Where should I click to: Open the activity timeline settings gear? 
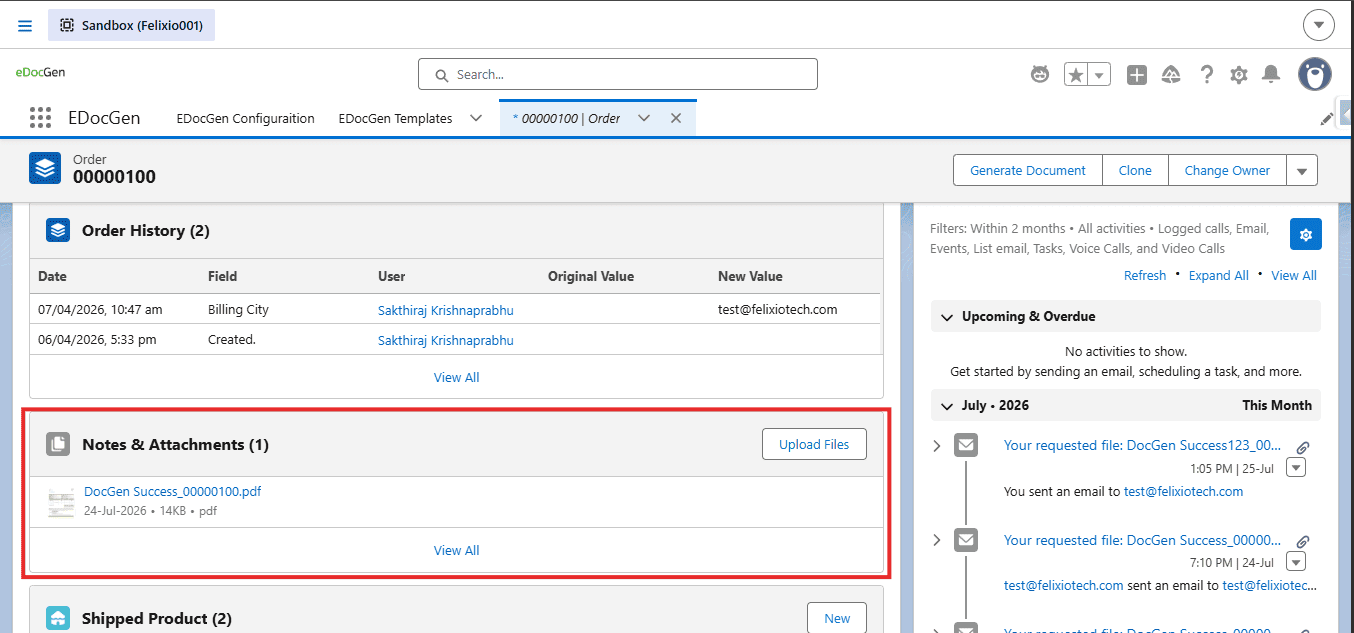[1305, 234]
